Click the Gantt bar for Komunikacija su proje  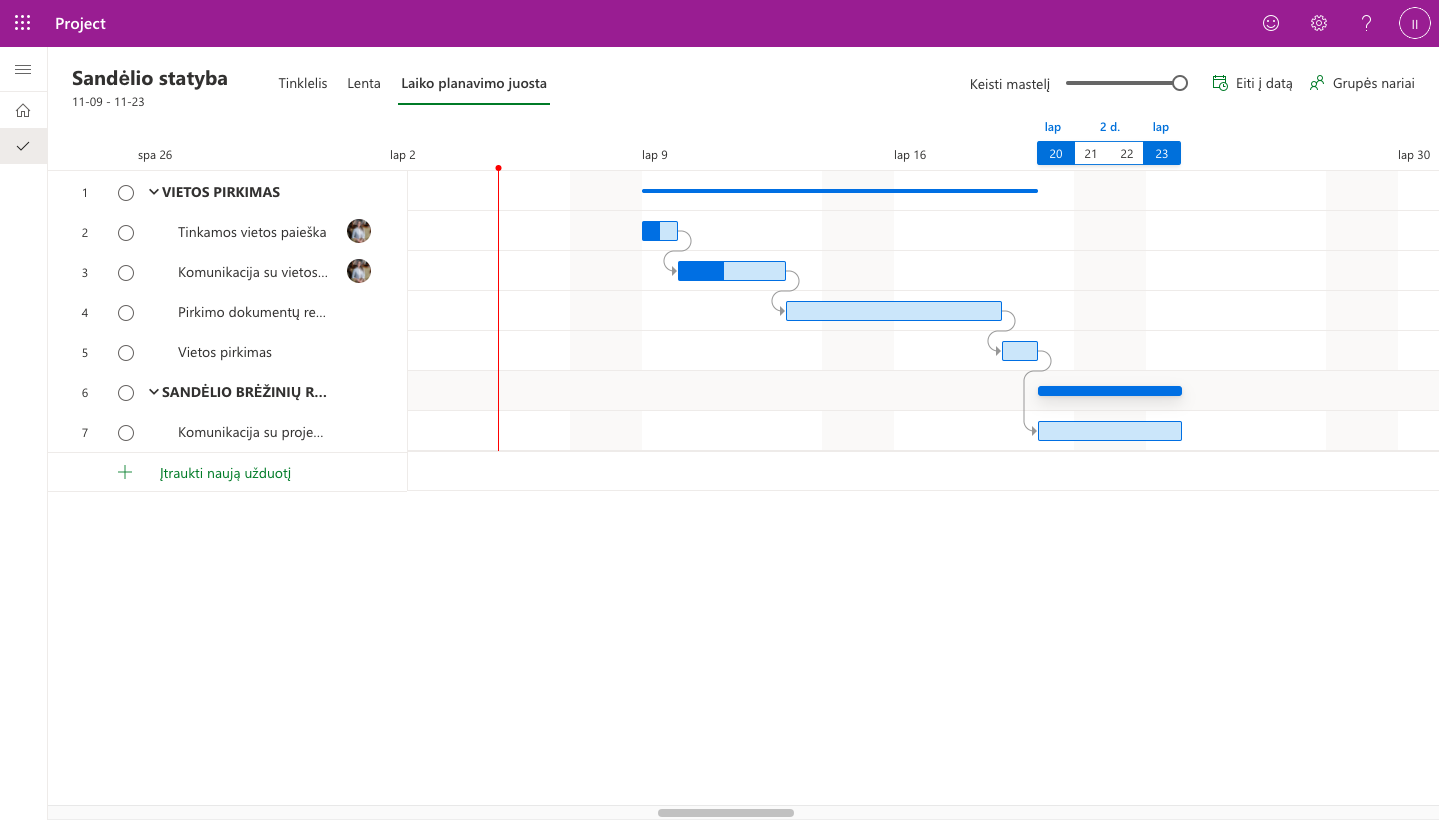point(1110,431)
